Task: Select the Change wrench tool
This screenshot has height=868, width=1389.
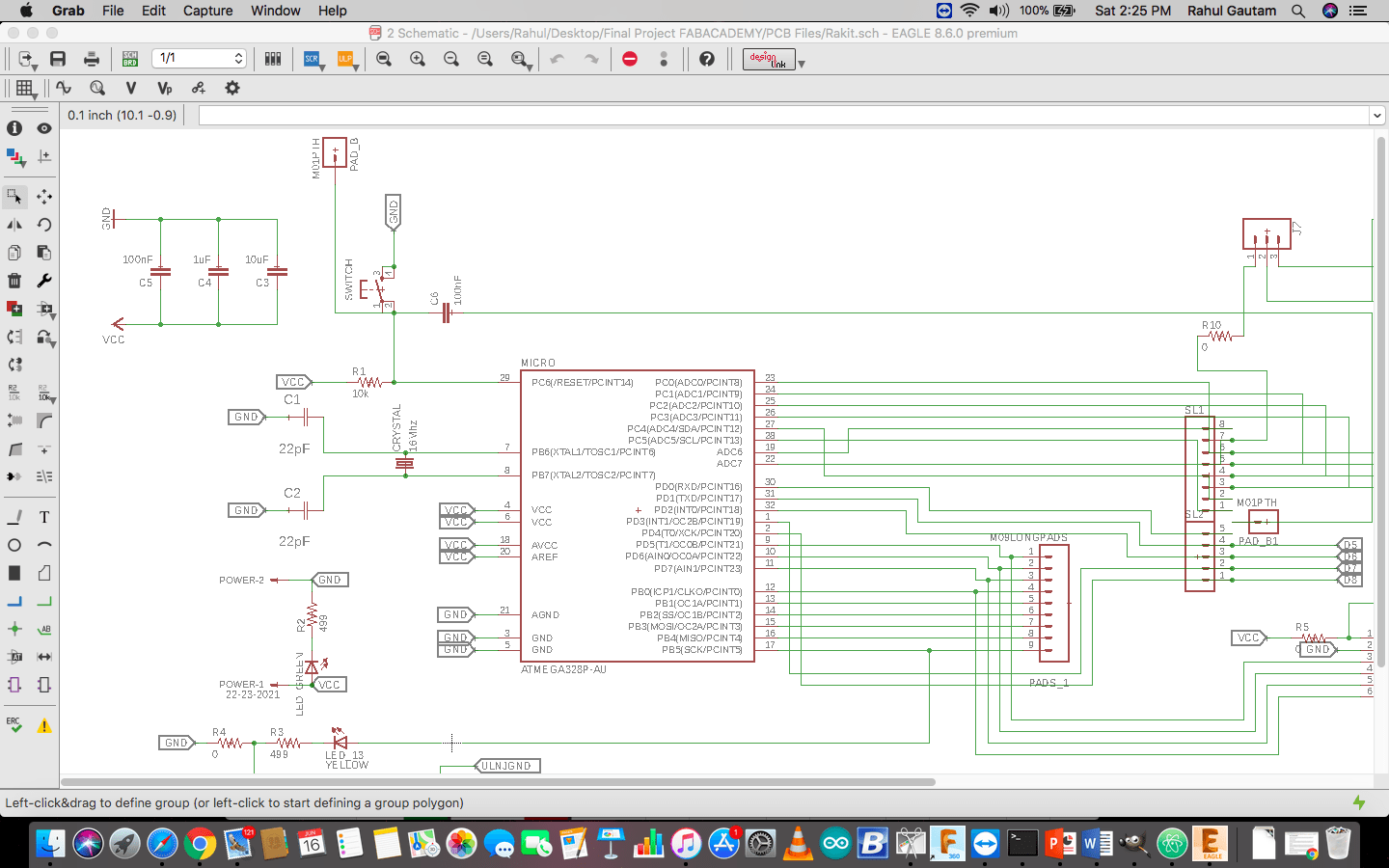Action: point(44,281)
